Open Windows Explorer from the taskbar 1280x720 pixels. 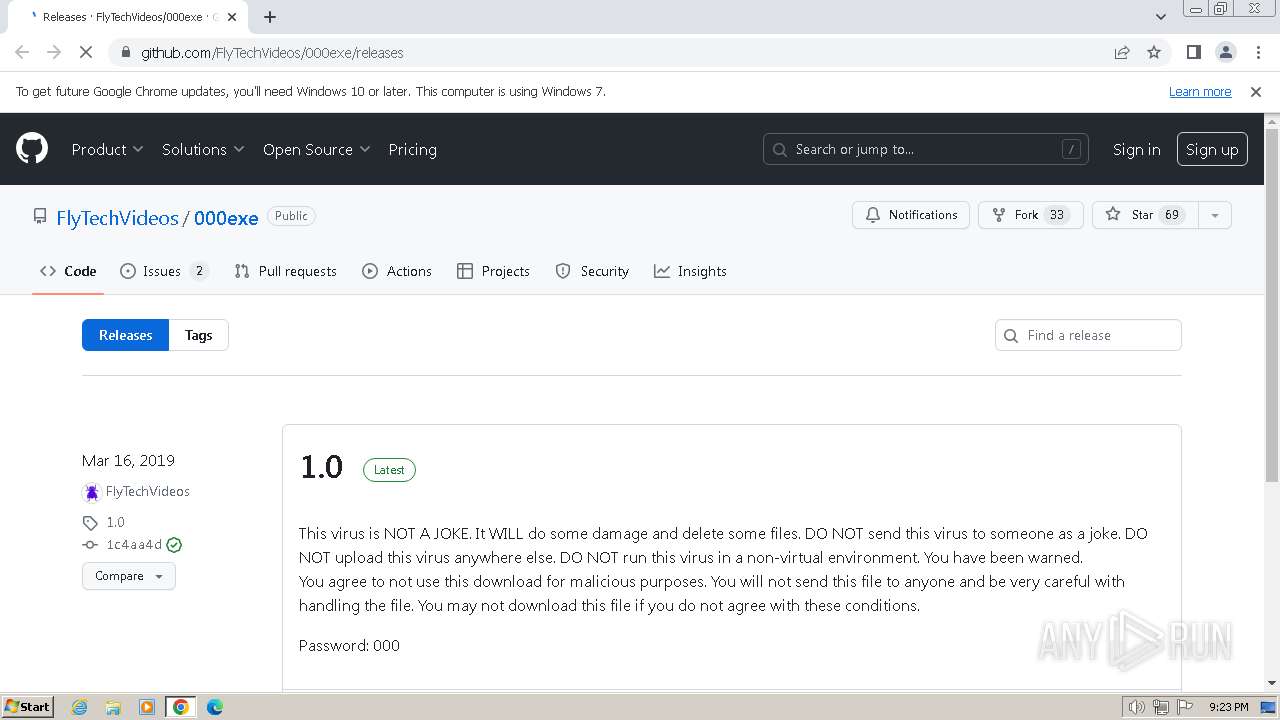[113, 707]
